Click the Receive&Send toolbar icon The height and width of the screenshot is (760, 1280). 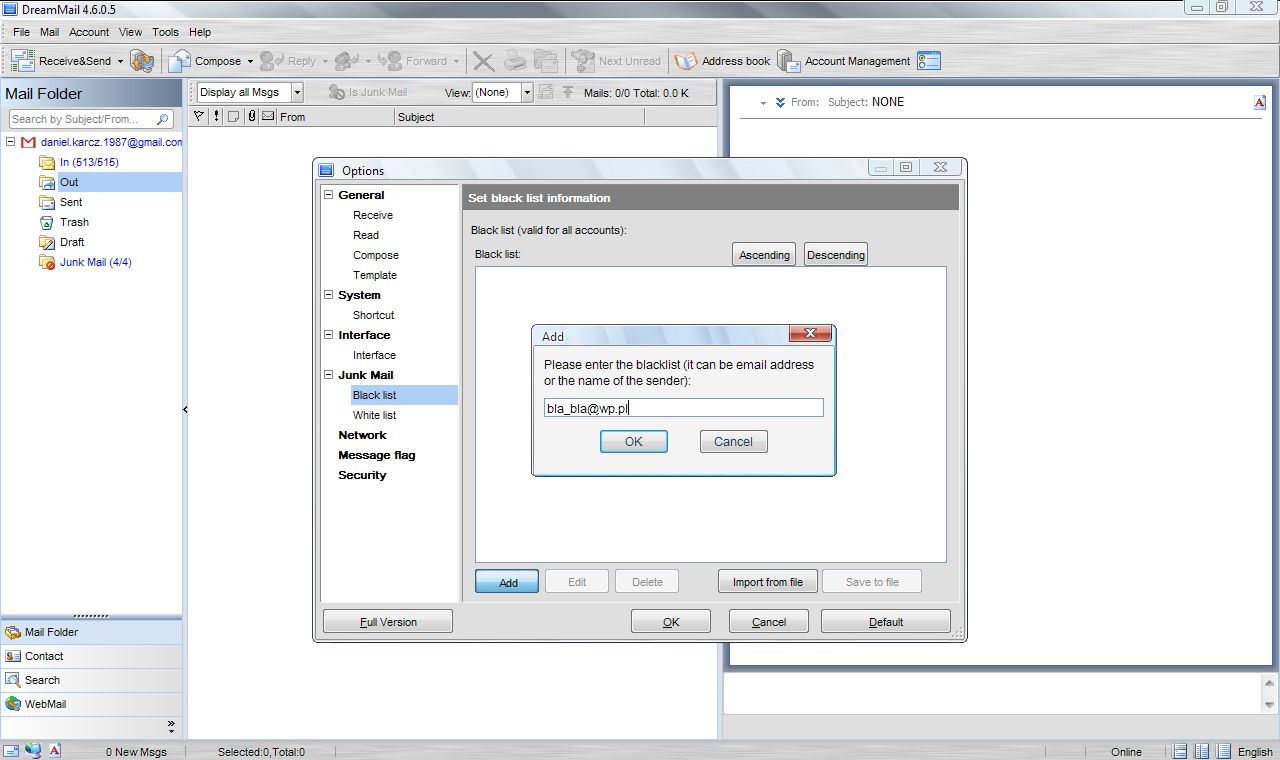[22, 61]
